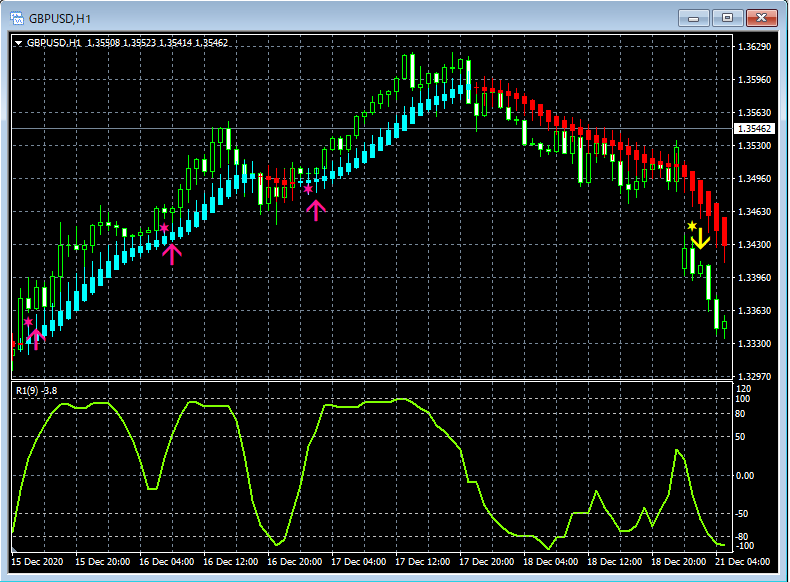
Task: Minimize the GBPUSD,H1 chart window
Action: tap(694, 18)
